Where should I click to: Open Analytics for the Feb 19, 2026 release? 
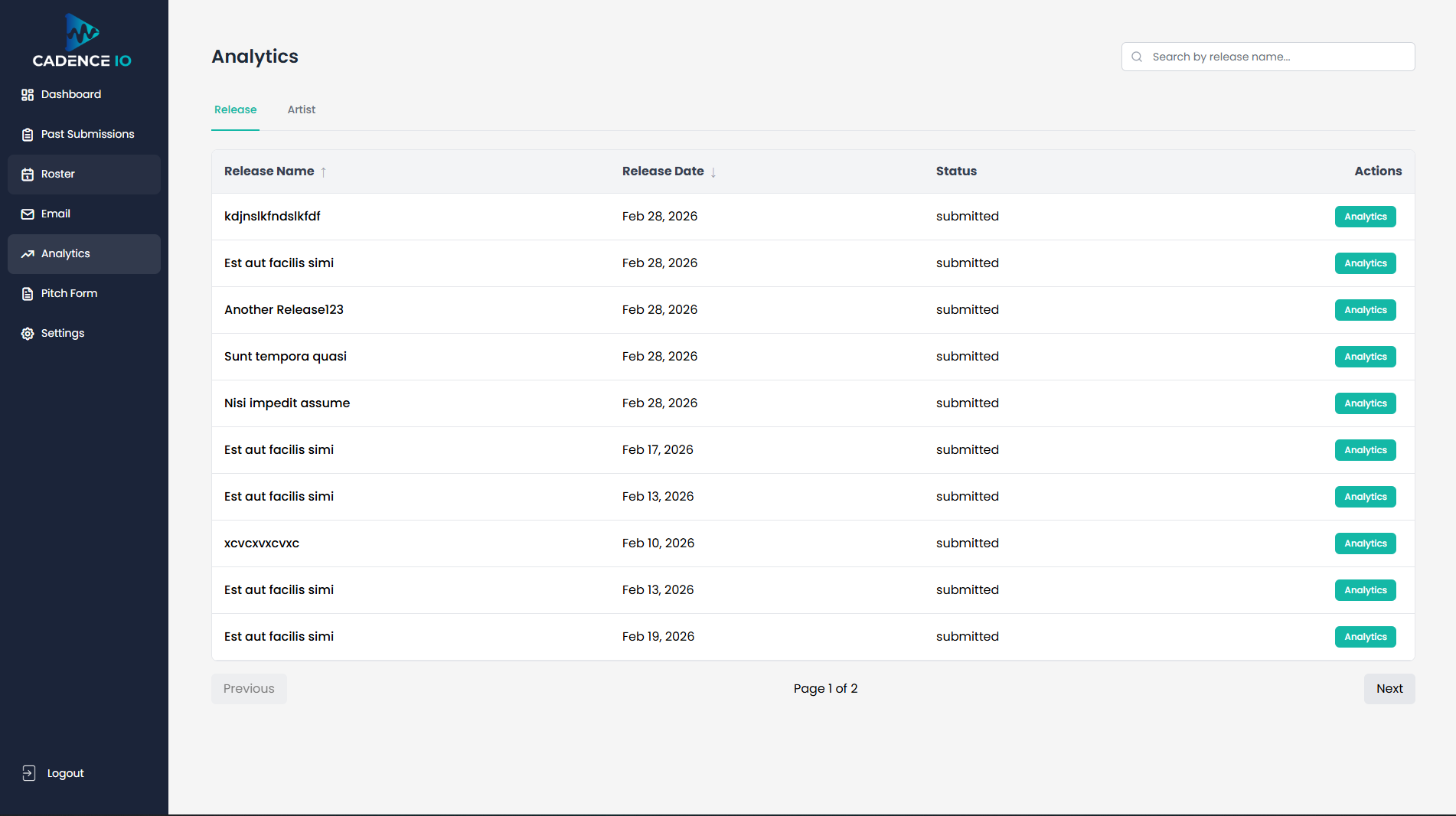pyautogui.click(x=1366, y=637)
